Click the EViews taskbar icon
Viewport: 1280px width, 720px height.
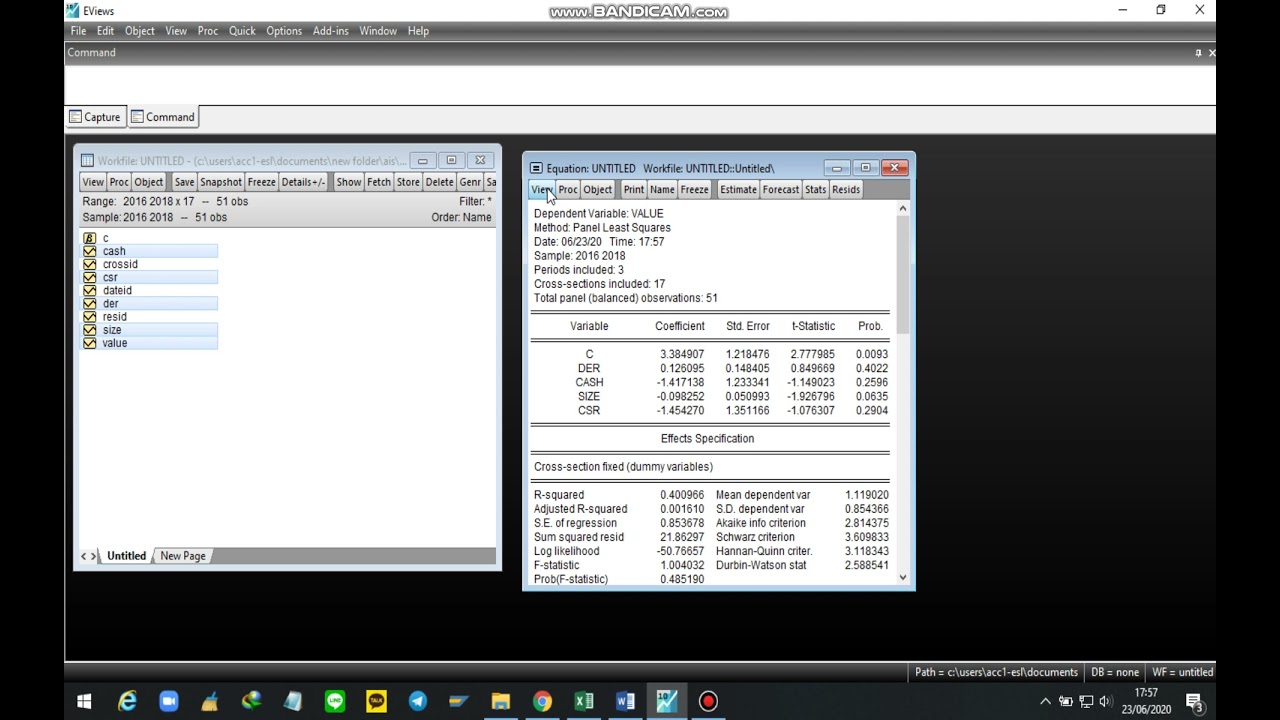(666, 701)
